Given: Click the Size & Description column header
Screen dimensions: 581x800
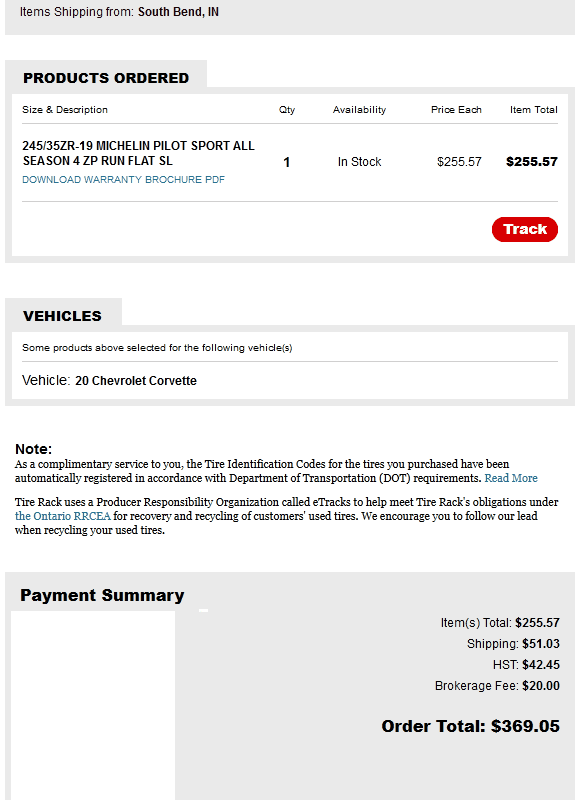Looking at the screenshot, I should [65, 110].
